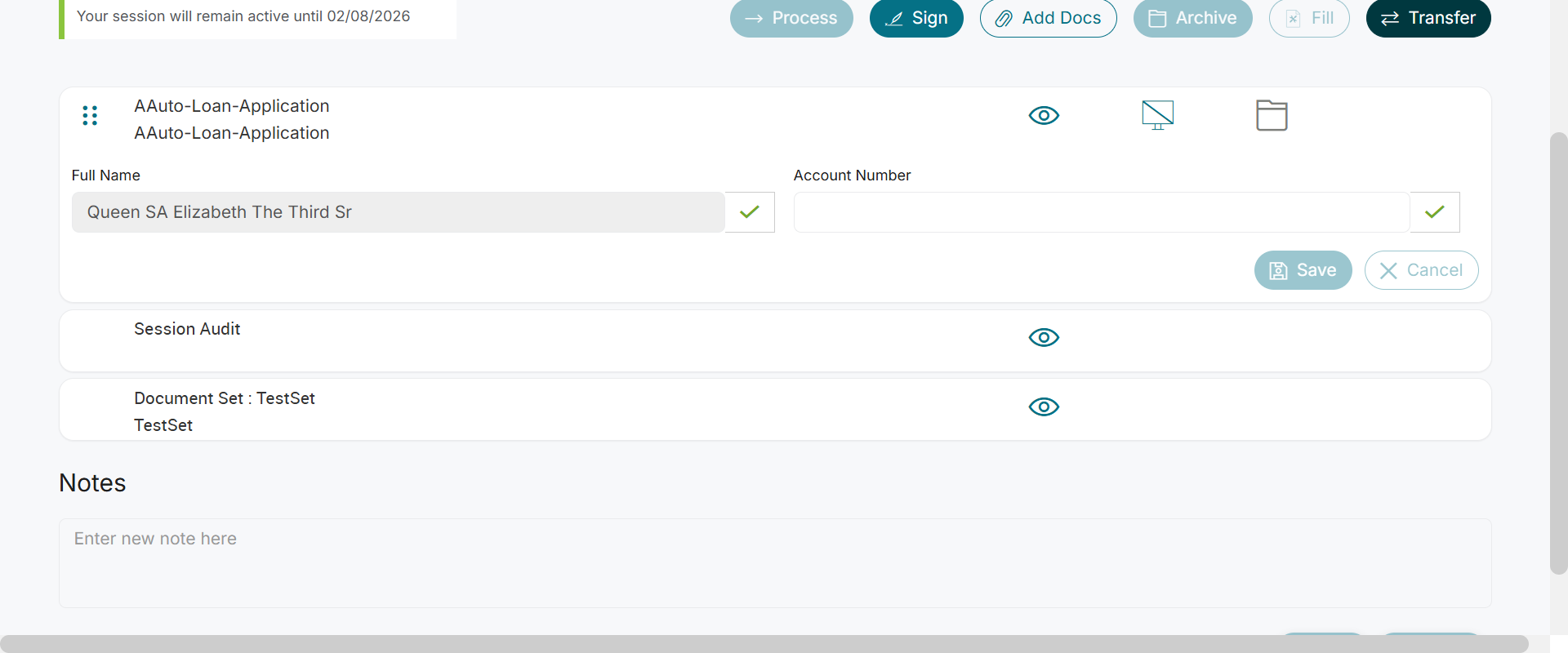The height and width of the screenshot is (653, 1568).
Task: Focus the Account Number input field
Action: (1102, 212)
